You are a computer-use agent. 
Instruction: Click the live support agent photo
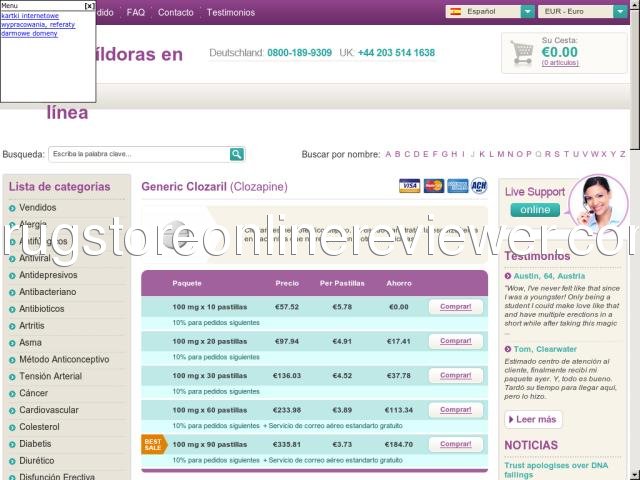598,202
